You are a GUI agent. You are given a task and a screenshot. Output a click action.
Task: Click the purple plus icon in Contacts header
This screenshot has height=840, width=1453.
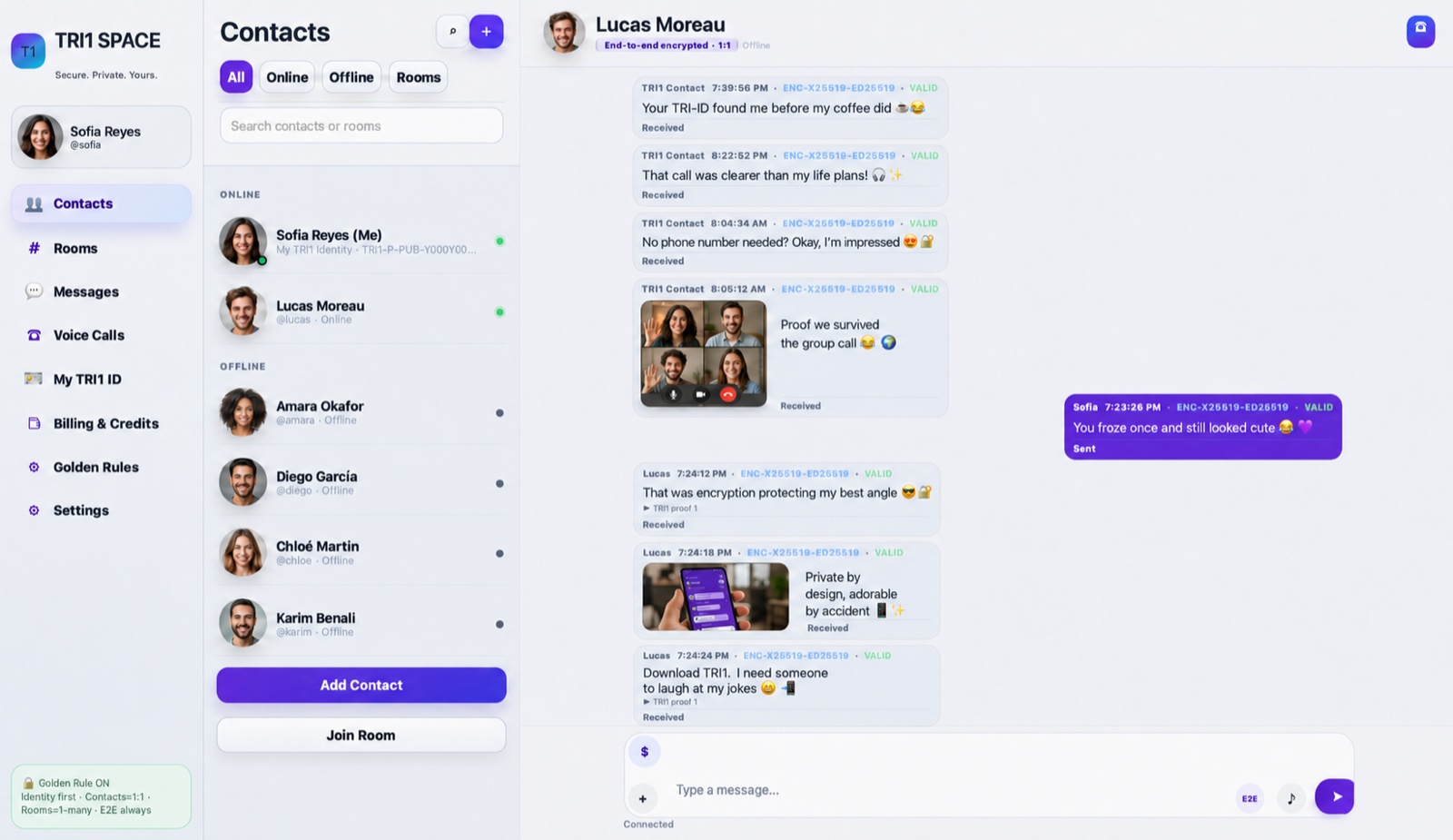pos(487,32)
